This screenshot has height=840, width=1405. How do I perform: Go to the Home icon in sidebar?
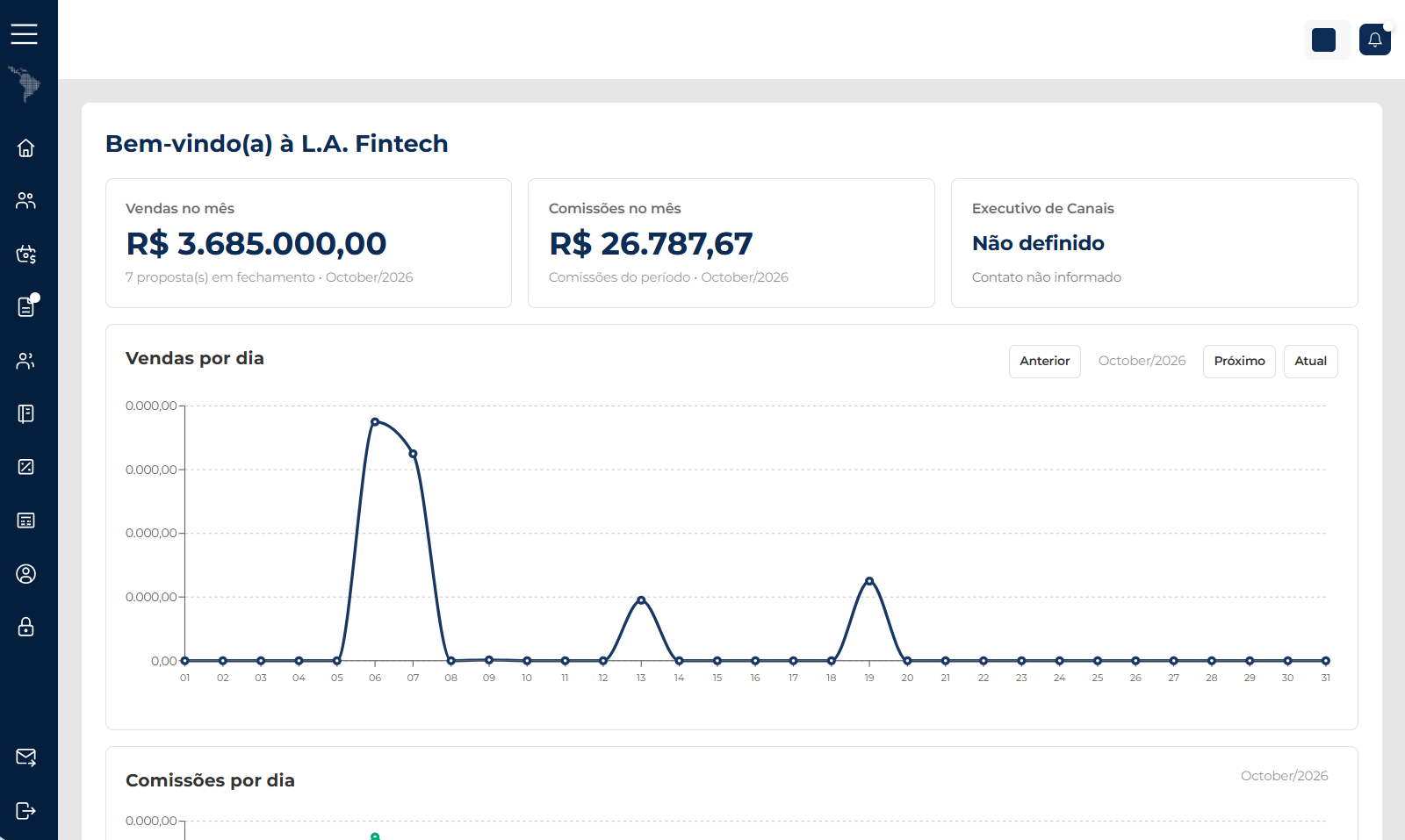26,147
